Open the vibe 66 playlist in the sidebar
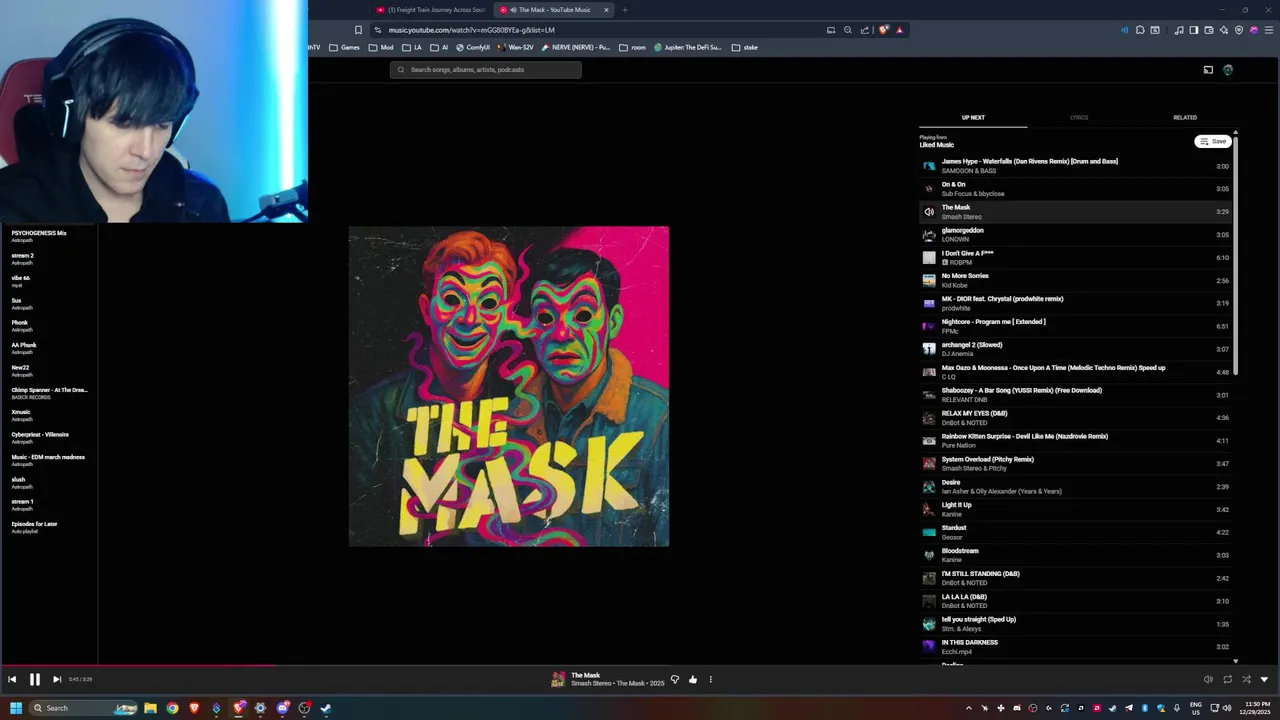Viewport: 1280px width, 720px height. [x=21, y=278]
